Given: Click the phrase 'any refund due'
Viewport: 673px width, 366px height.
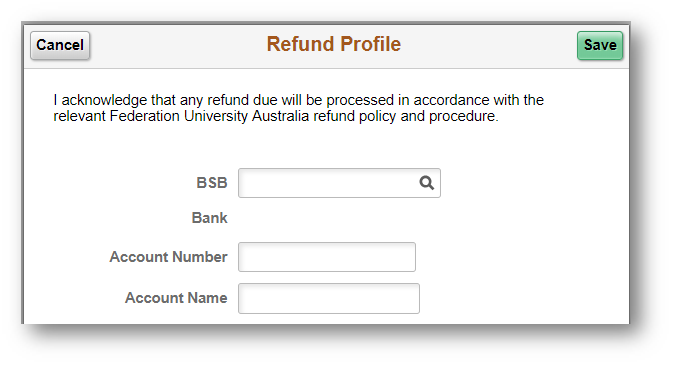Looking at the screenshot, I should click(x=229, y=100).
